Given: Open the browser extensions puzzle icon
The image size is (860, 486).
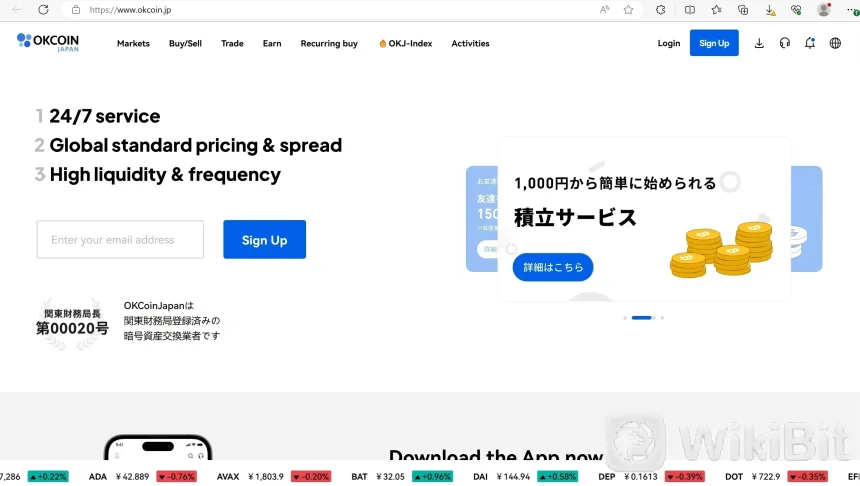Looking at the screenshot, I should (x=661, y=10).
